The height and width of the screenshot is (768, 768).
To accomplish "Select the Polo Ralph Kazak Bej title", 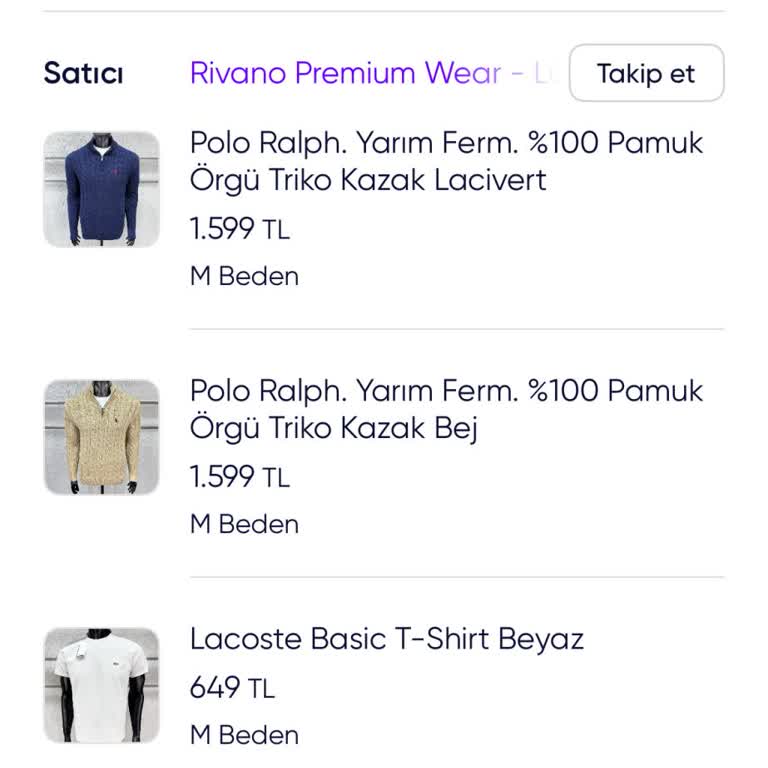I will [x=446, y=409].
